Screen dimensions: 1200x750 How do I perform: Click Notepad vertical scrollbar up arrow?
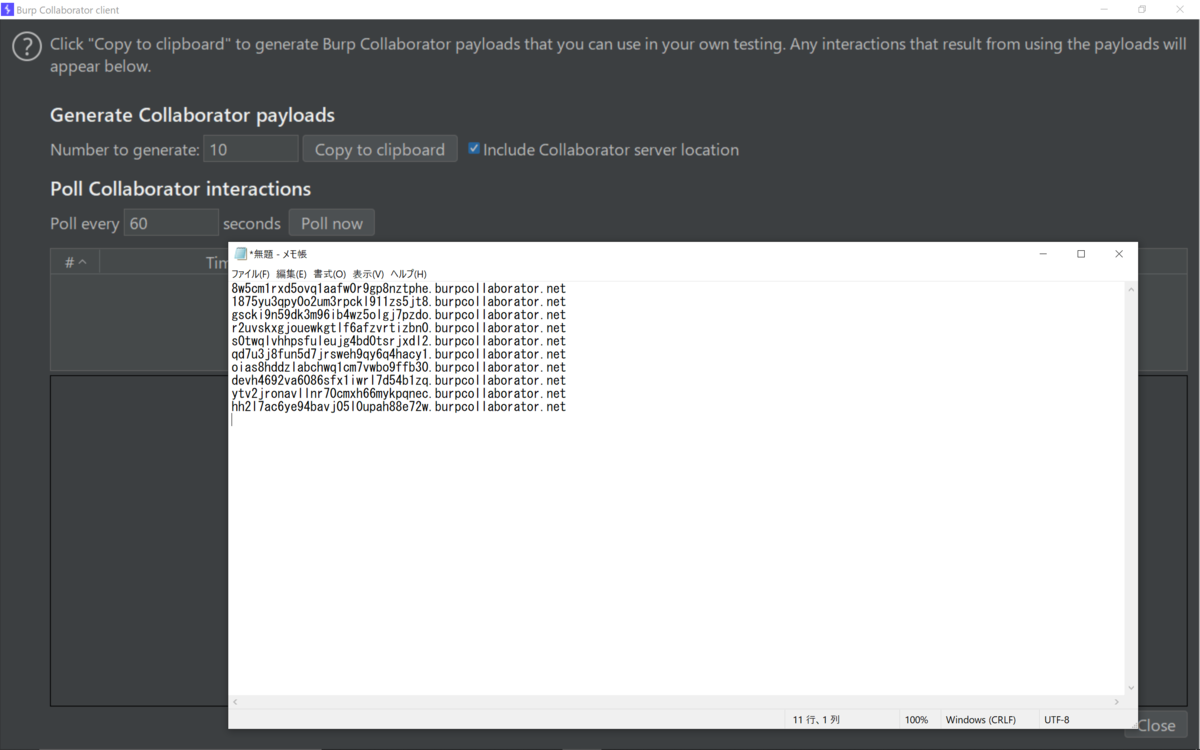click(1131, 290)
